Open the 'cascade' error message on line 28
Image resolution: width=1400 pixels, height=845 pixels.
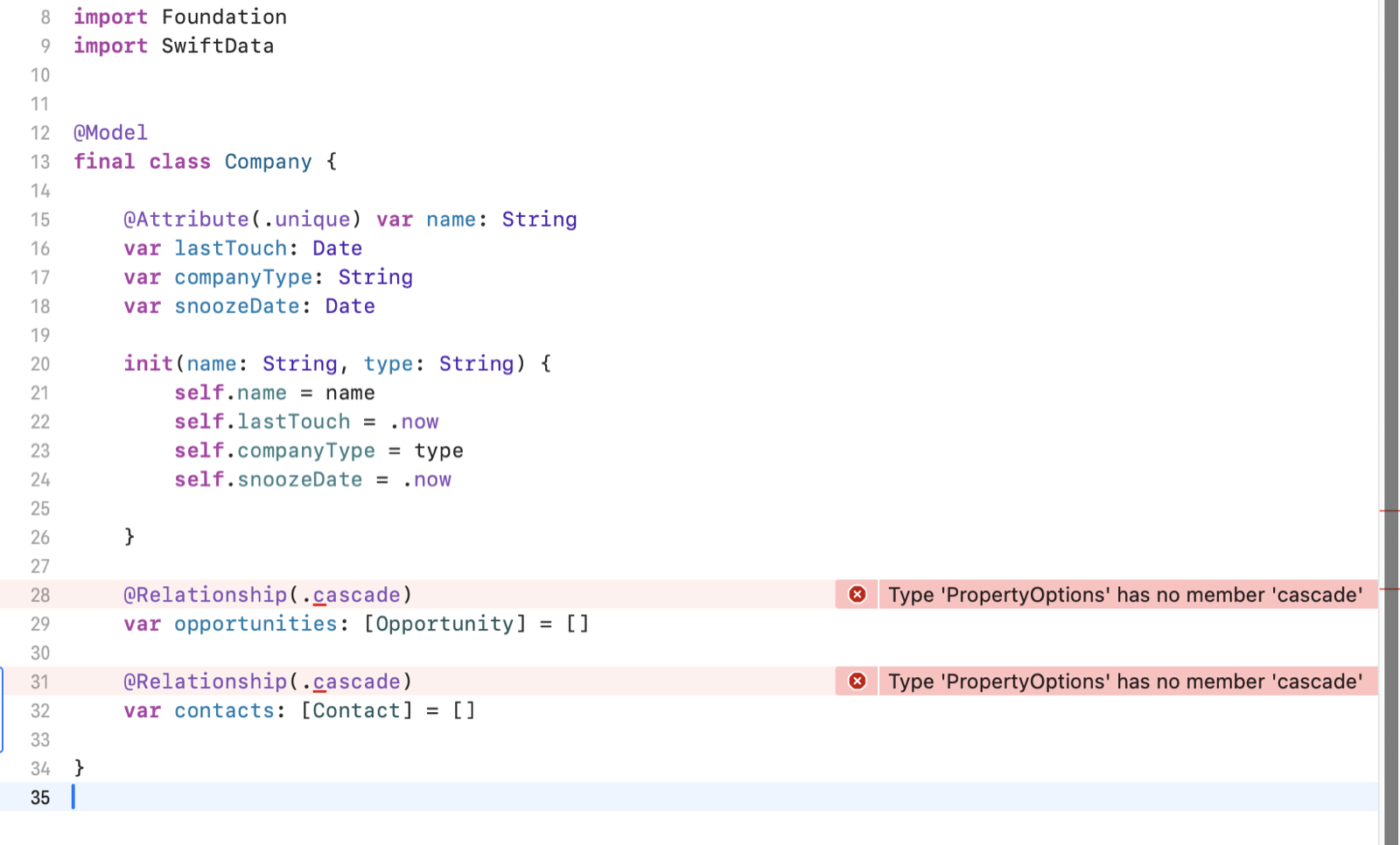(1125, 595)
